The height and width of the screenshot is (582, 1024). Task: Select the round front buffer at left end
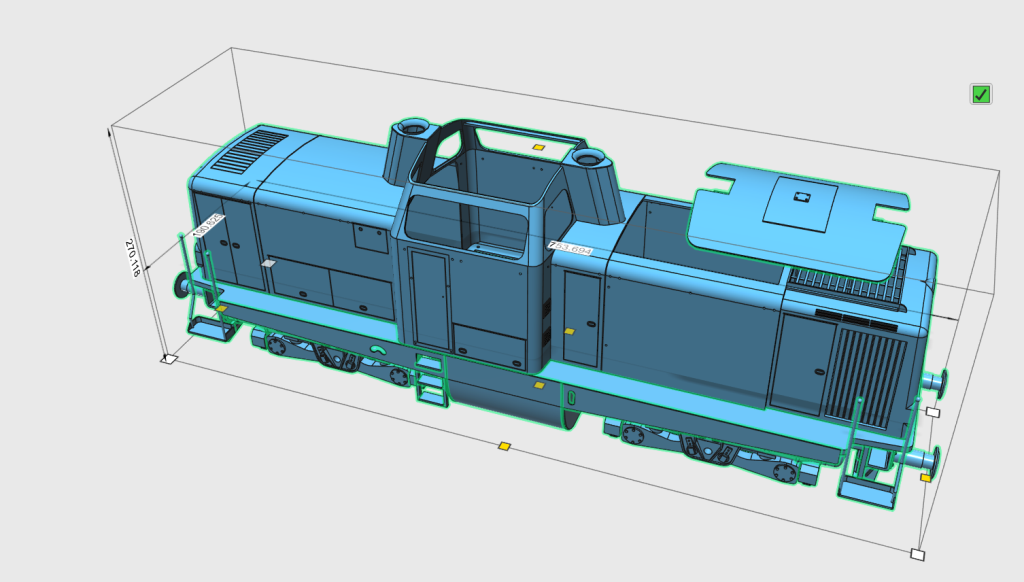tap(183, 284)
